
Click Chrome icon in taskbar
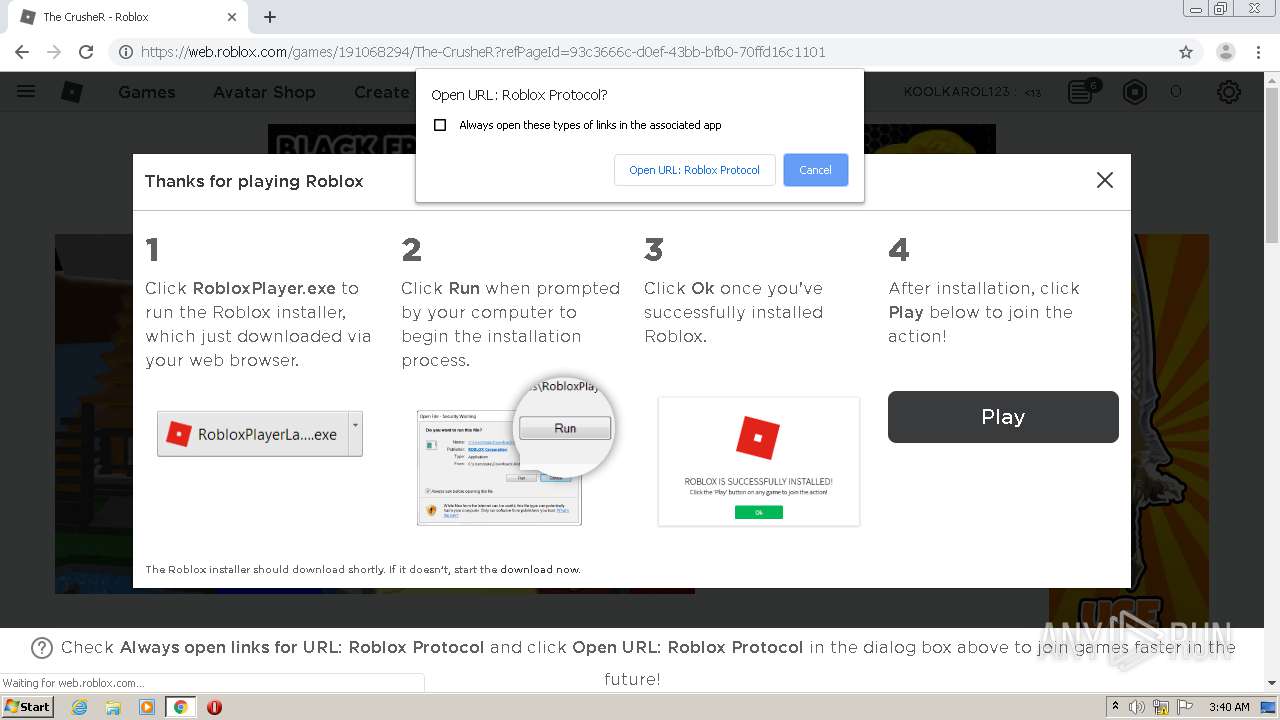180,707
